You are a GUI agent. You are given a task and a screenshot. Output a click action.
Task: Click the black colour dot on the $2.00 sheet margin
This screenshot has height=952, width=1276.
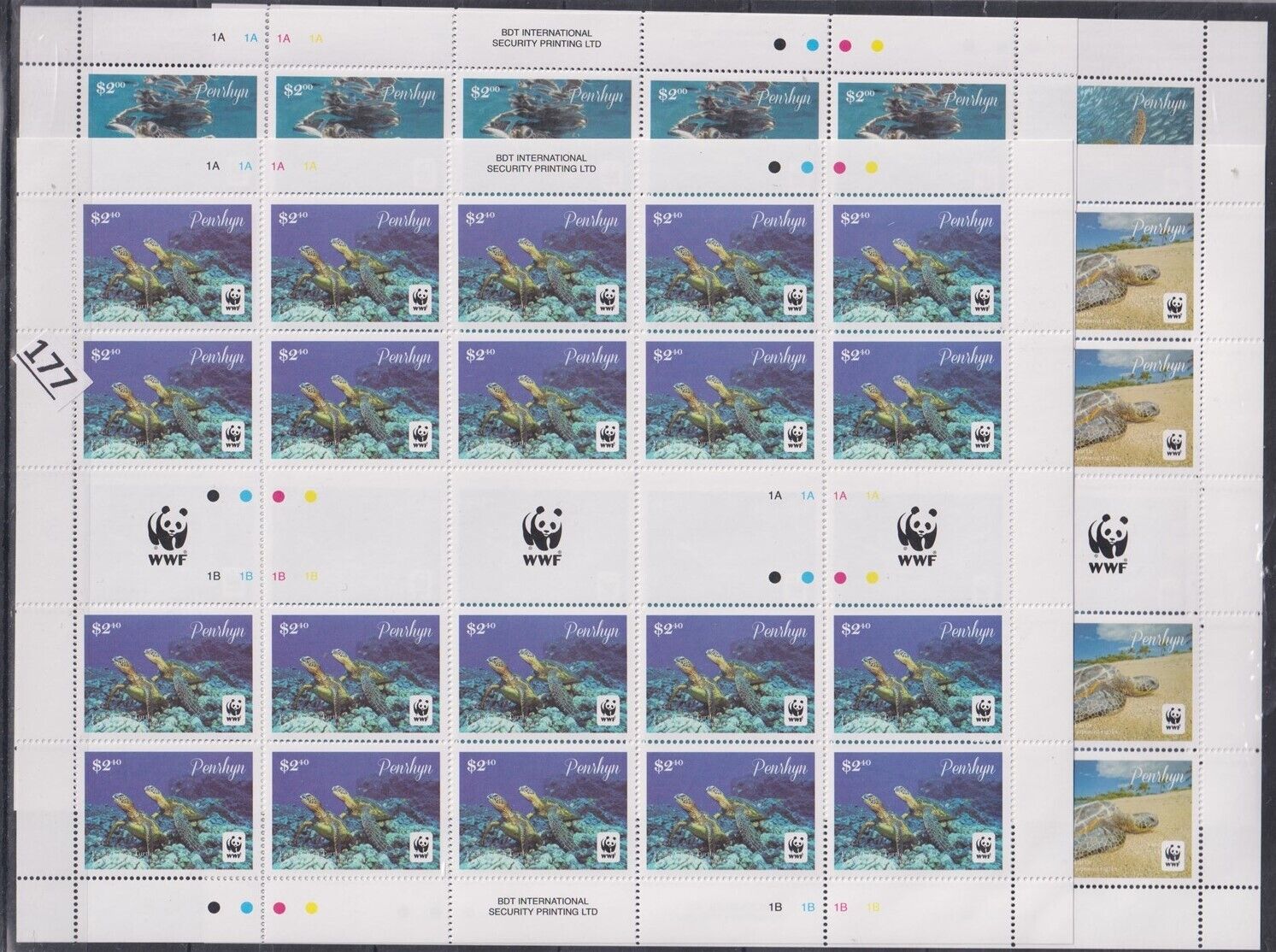click(780, 44)
